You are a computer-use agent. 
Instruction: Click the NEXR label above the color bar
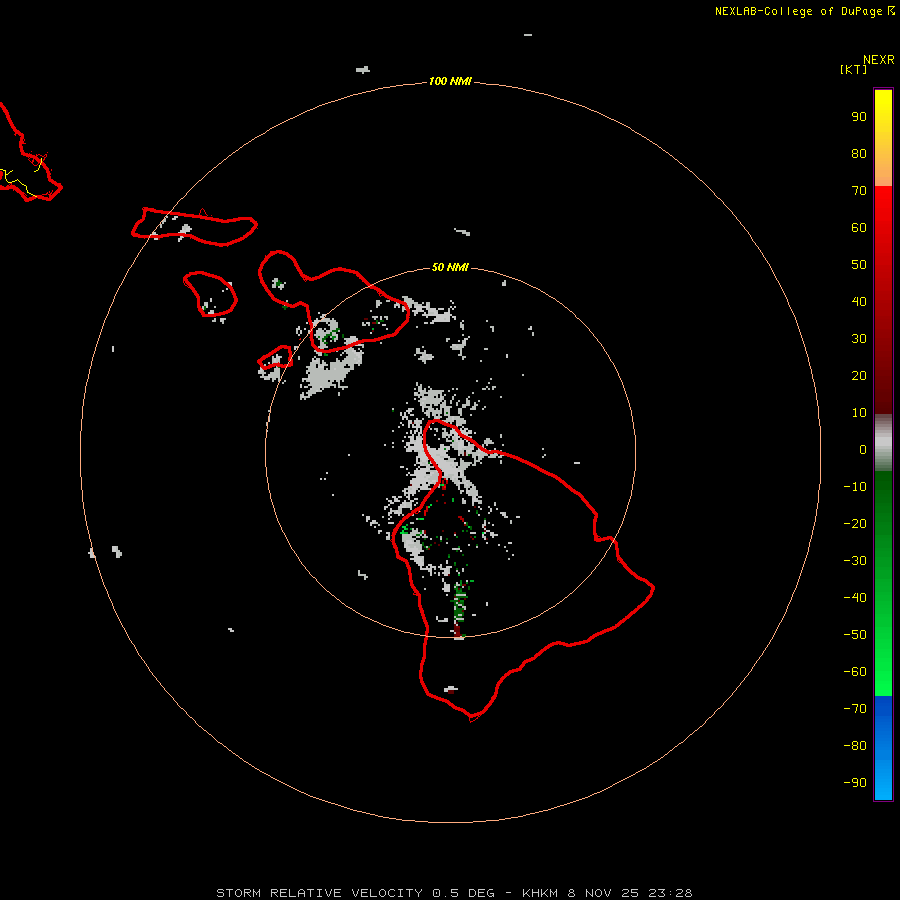879,60
